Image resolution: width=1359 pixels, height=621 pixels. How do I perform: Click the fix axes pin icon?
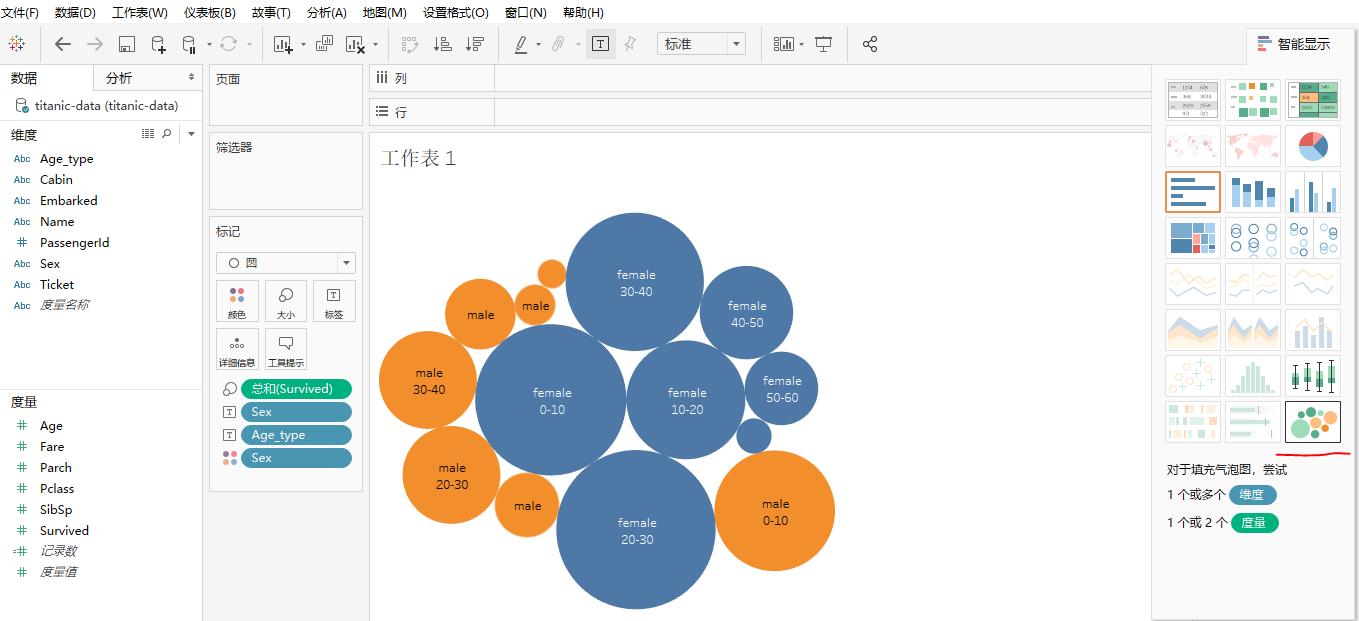[x=630, y=44]
